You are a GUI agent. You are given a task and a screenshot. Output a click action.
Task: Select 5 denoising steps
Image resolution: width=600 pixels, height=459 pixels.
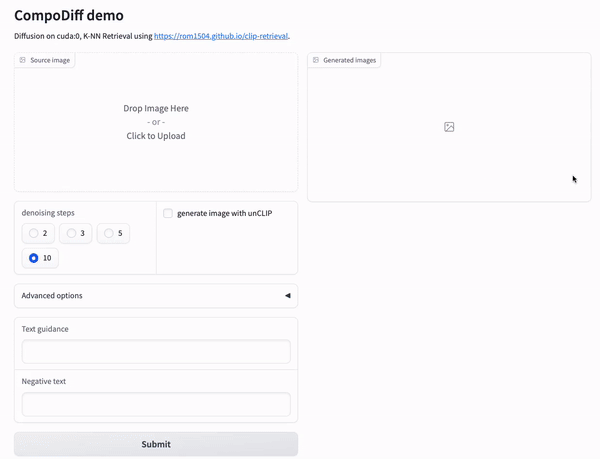pyautogui.click(x=113, y=233)
